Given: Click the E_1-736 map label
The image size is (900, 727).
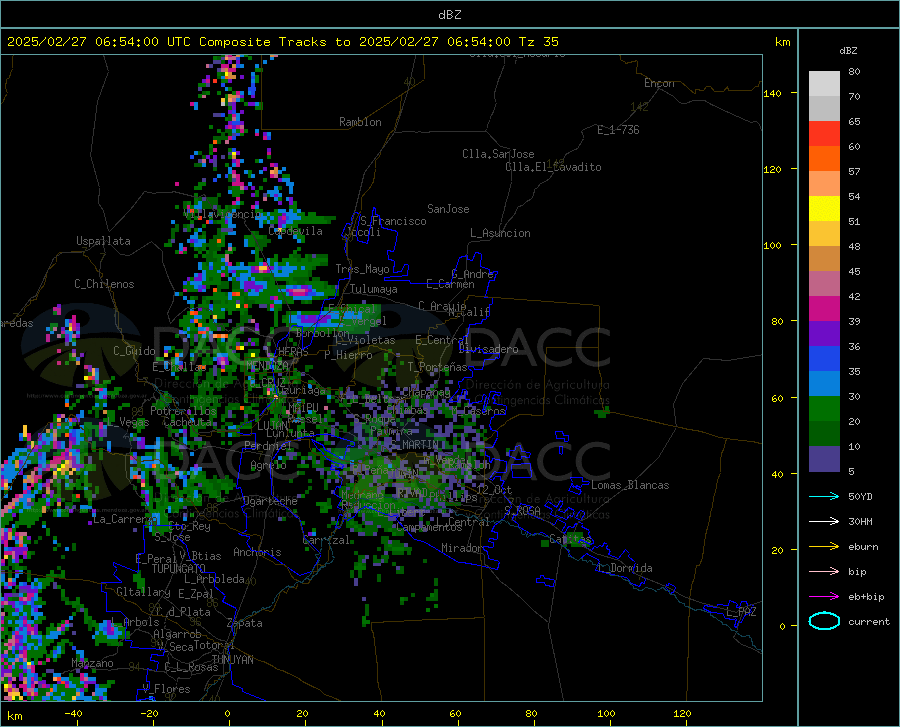Looking at the screenshot, I should click(618, 130).
